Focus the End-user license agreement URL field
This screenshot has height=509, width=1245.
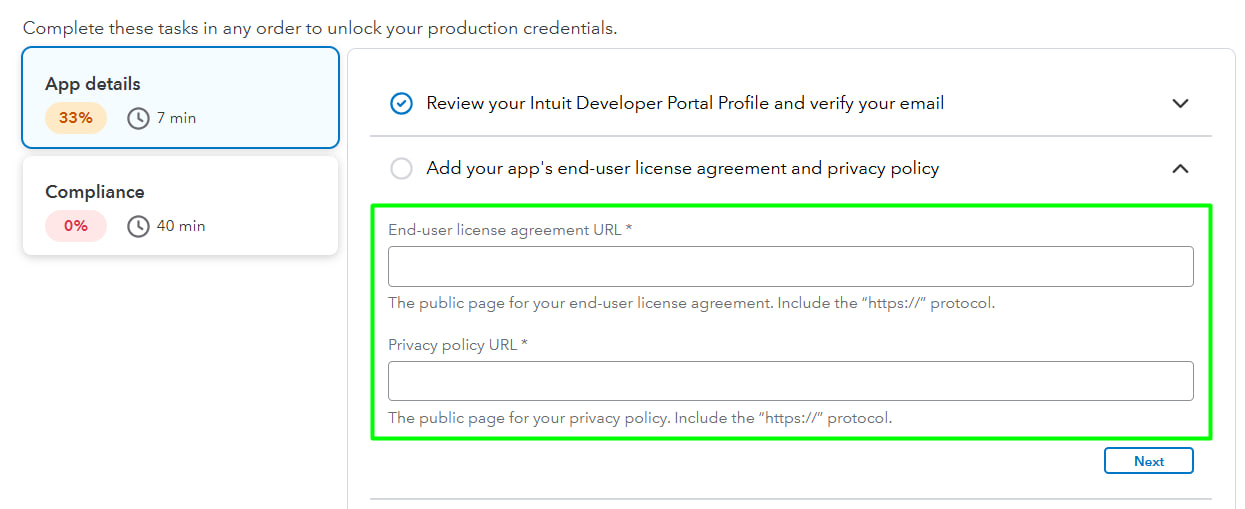point(790,267)
